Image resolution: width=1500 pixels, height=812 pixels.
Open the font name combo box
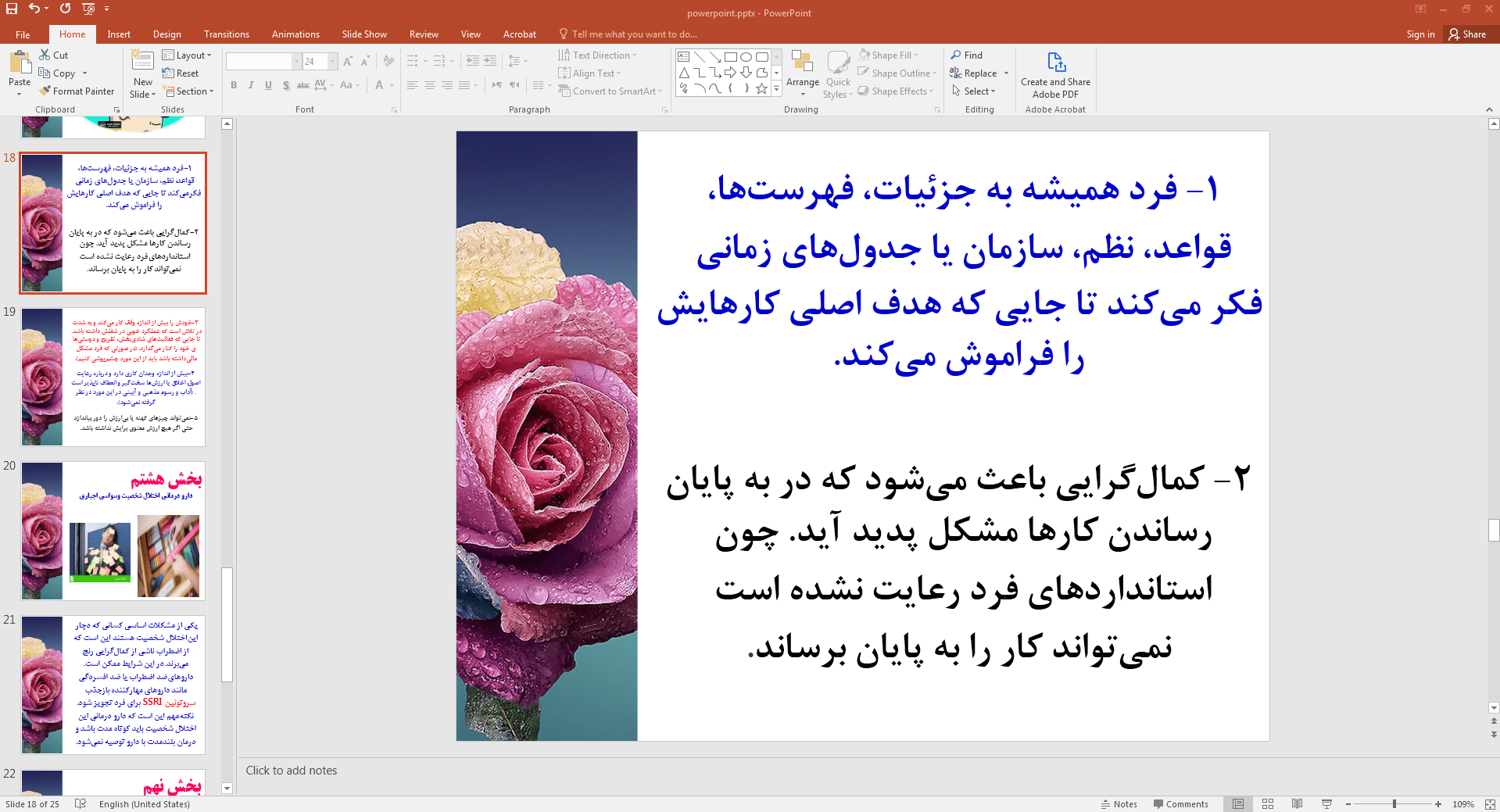click(263, 61)
